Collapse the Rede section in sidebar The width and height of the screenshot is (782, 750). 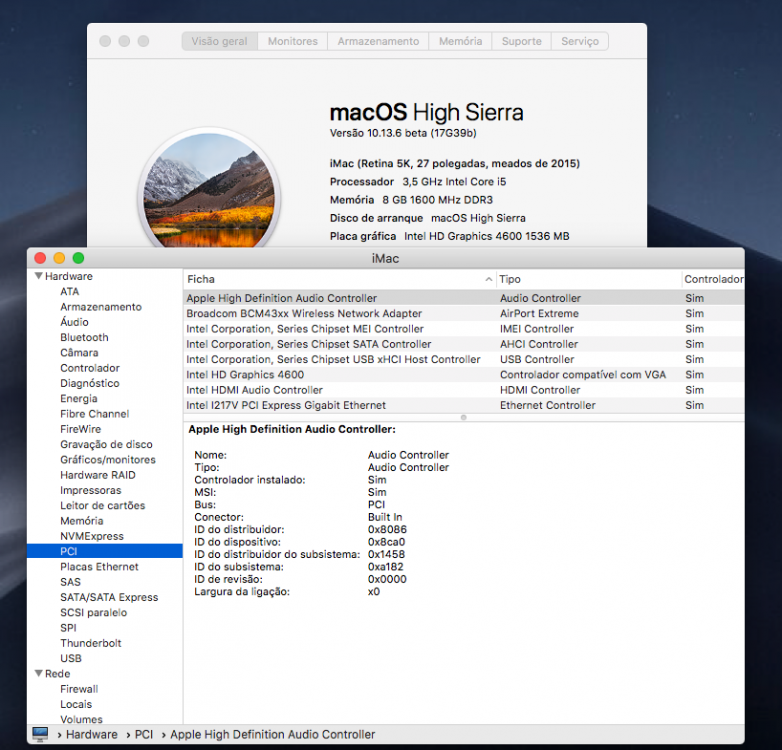tap(38, 673)
